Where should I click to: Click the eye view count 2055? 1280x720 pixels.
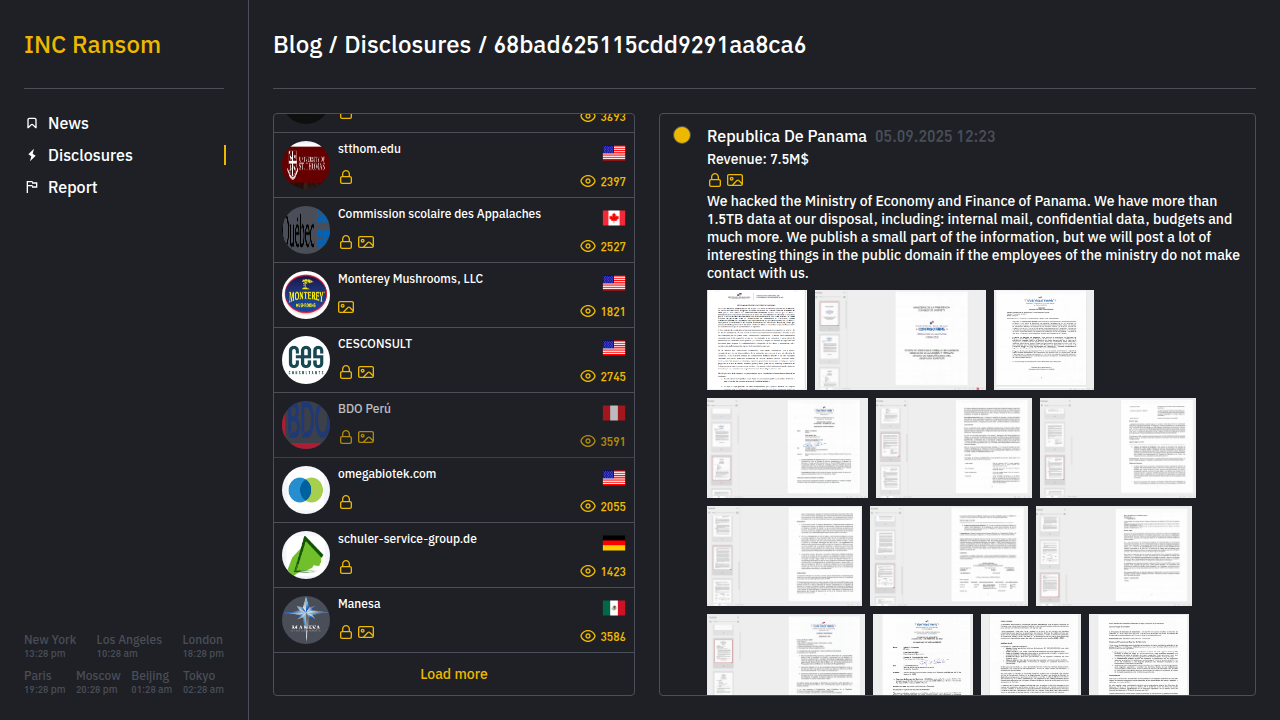[603, 506]
